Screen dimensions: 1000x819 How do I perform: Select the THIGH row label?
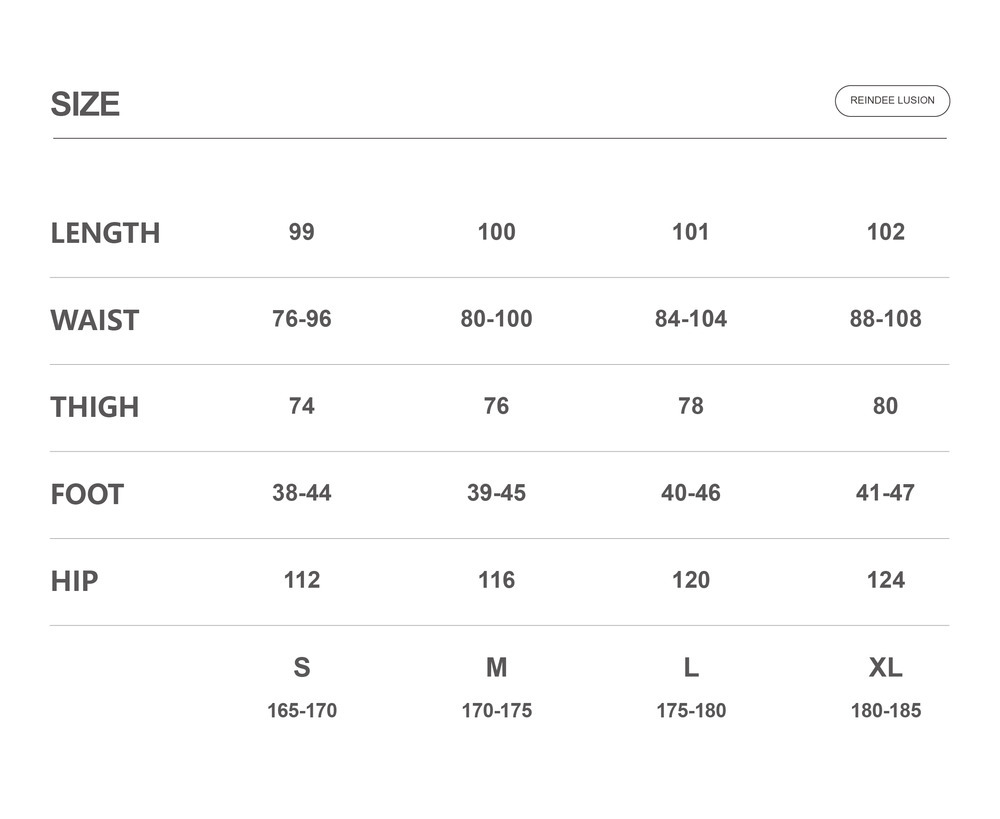95,407
